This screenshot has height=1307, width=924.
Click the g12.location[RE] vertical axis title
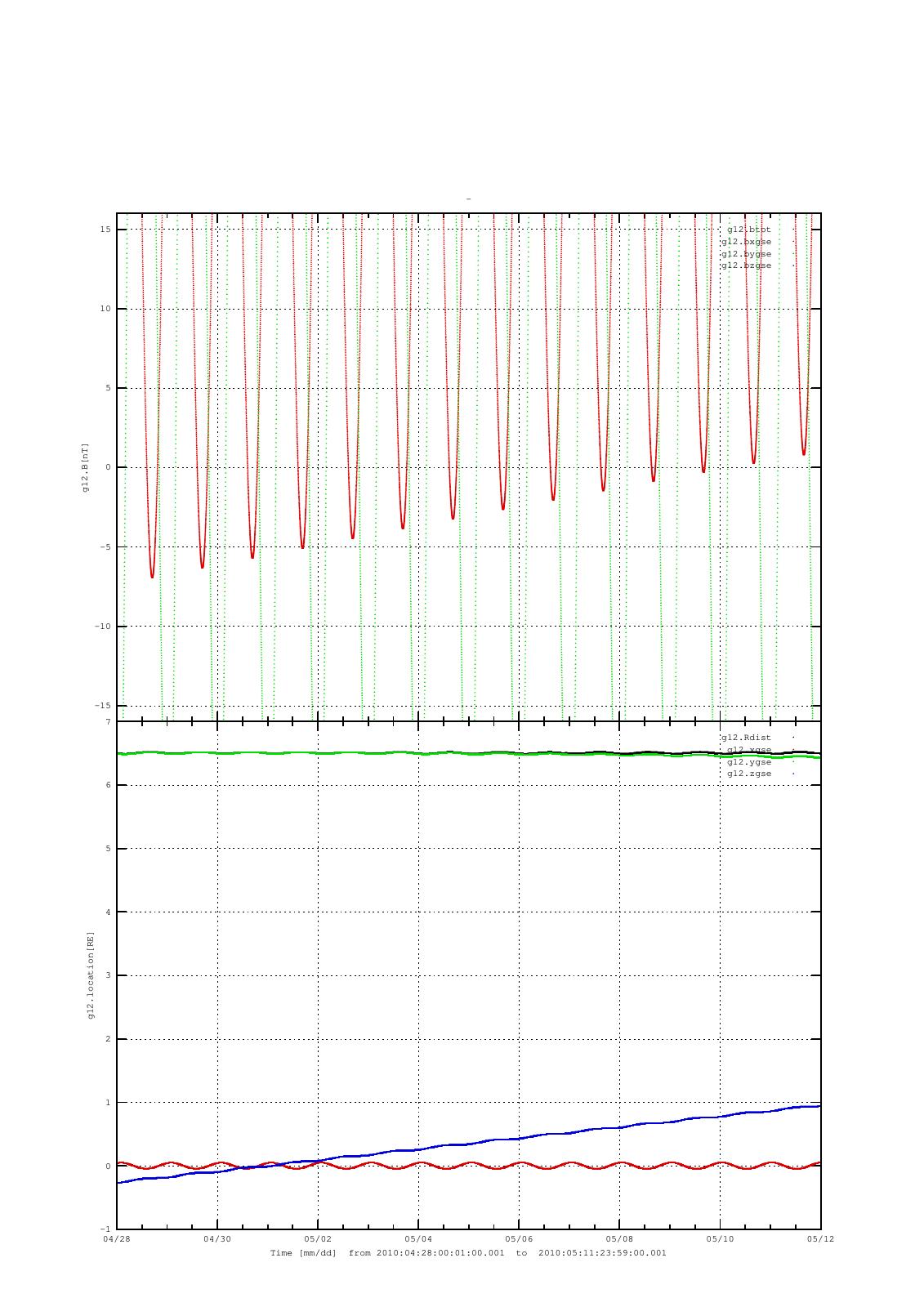coord(92,975)
